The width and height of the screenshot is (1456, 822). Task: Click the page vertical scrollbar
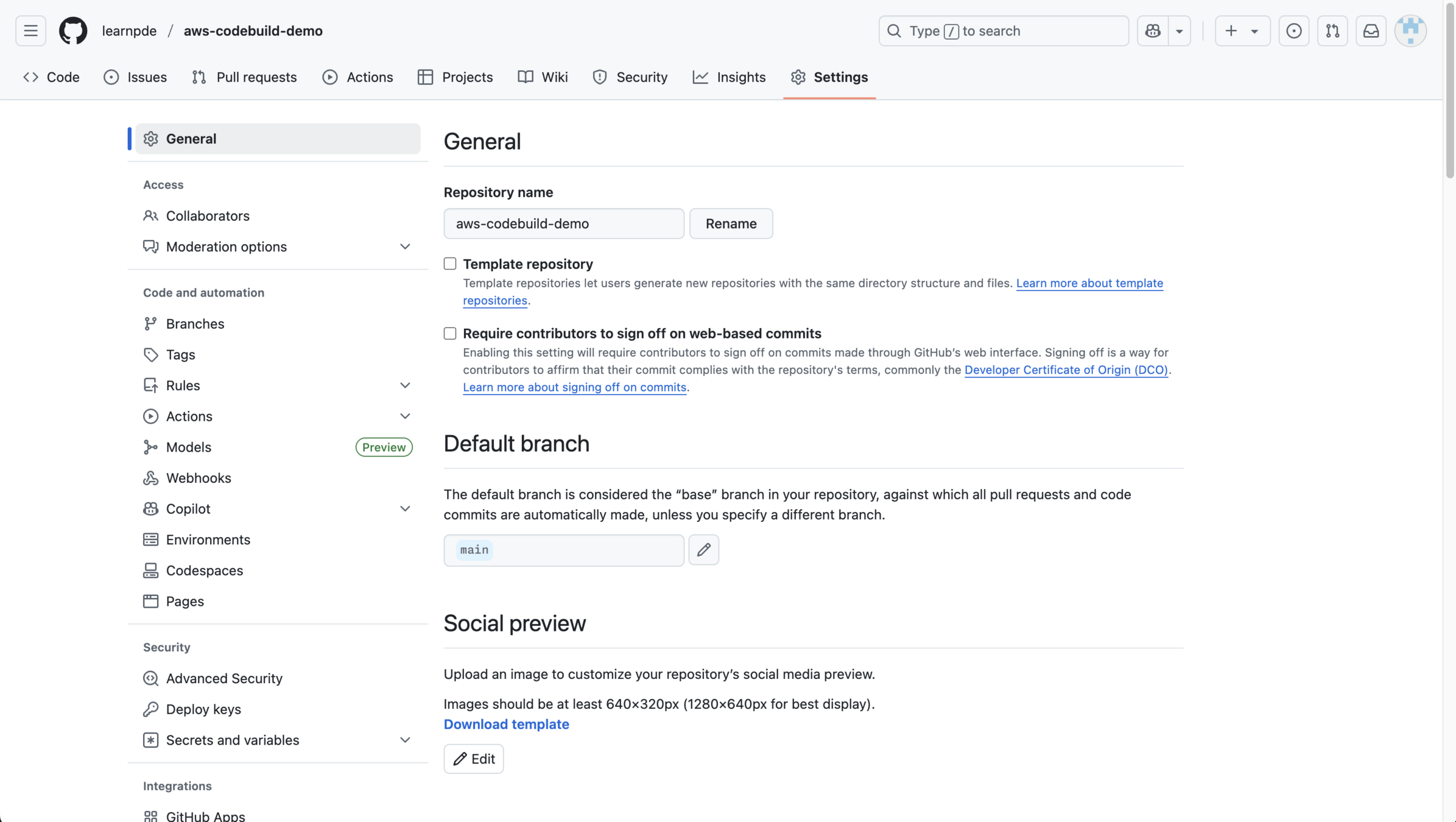1449,91
